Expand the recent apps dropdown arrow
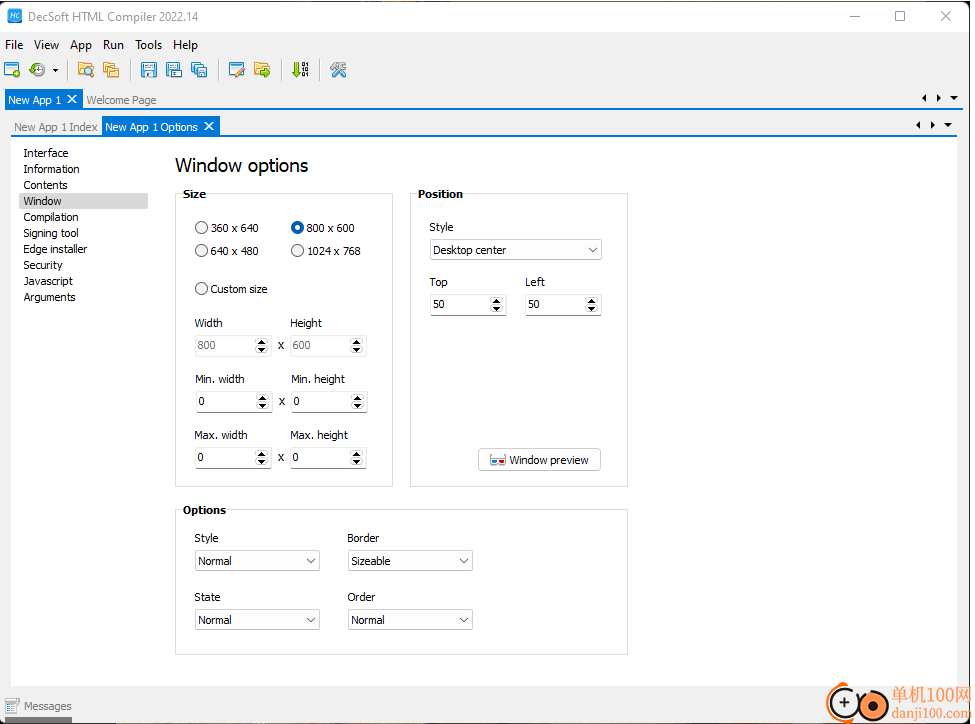The width and height of the screenshot is (975, 724). [x=55, y=70]
